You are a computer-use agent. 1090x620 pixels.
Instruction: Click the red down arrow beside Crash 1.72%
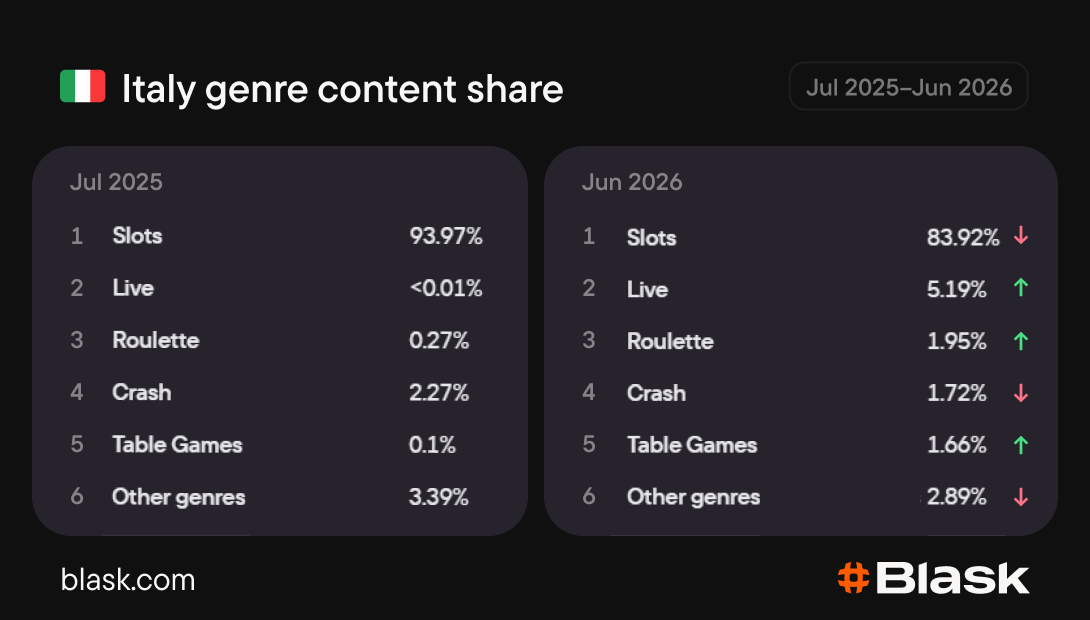tap(1020, 393)
